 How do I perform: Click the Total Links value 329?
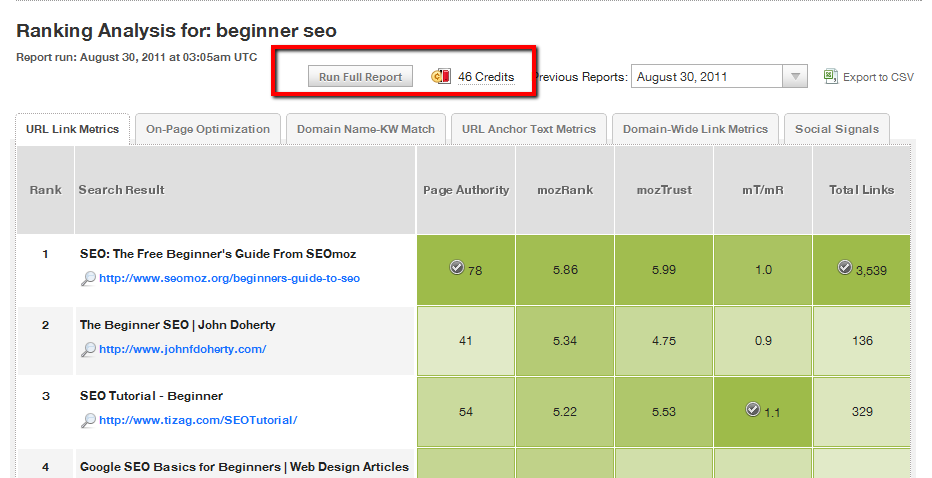click(x=862, y=411)
